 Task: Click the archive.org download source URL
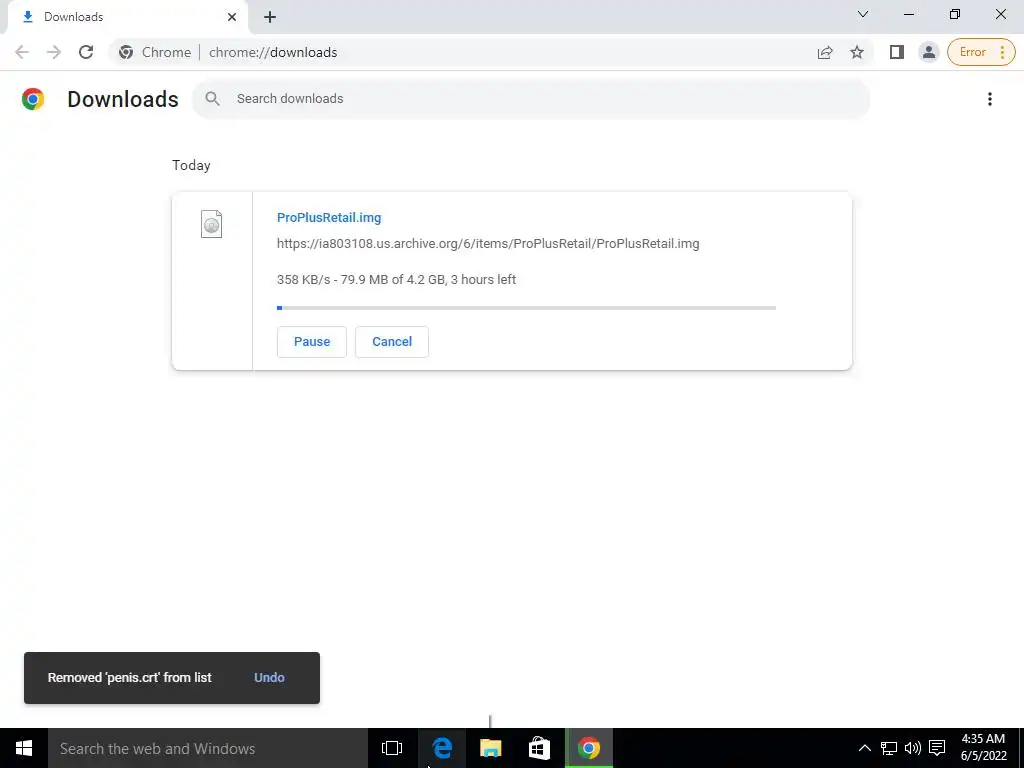click(x=488, y=244)
